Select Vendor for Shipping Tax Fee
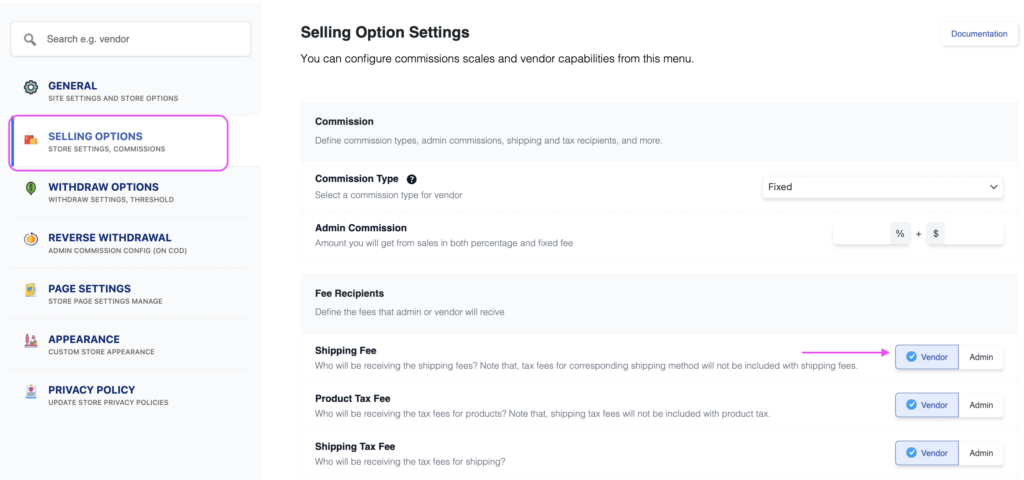Screen dimensions: 1024x480 pos(926,453)
